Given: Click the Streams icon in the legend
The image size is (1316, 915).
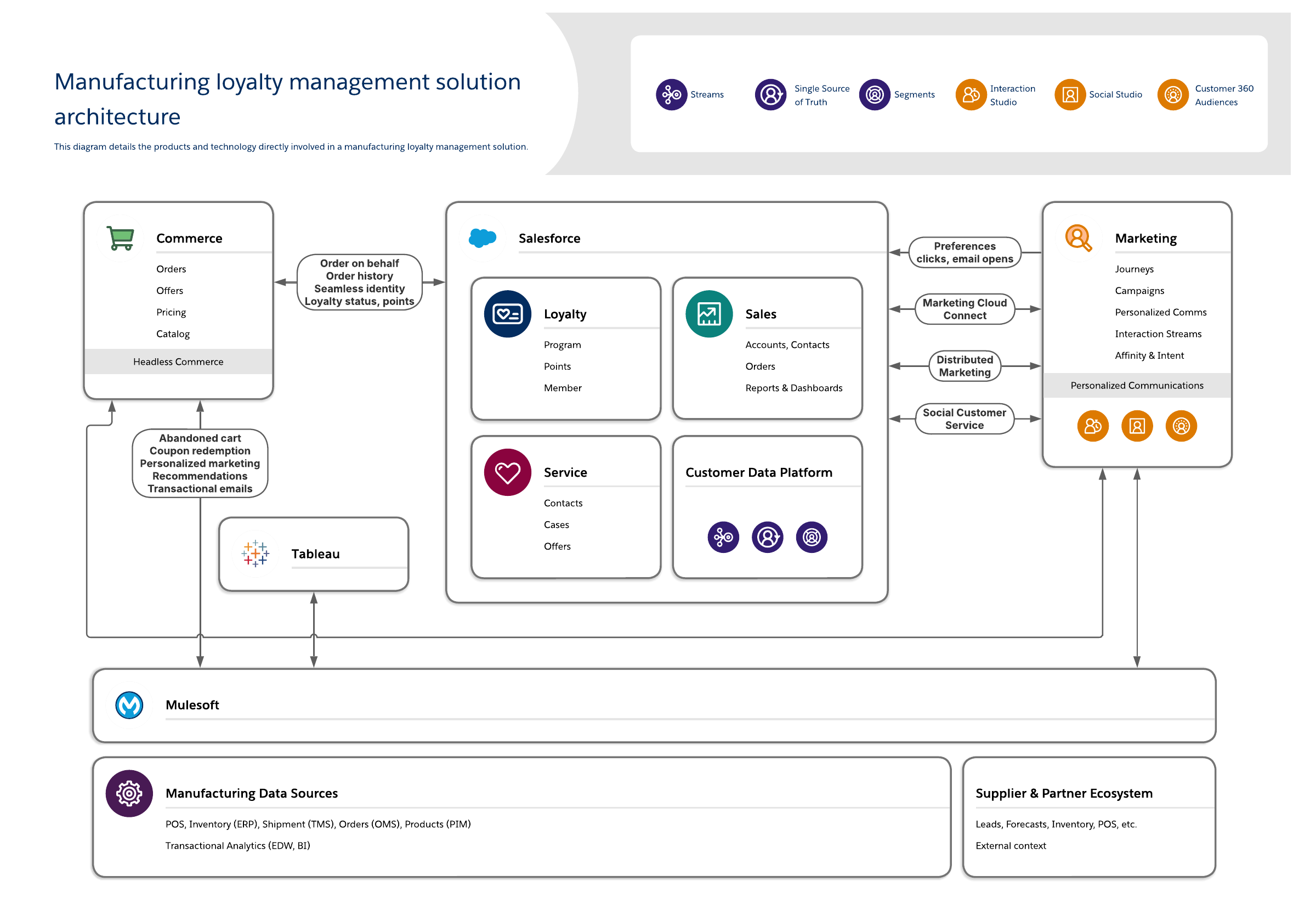Looking at the screenshot, I should tap(671, 94).
